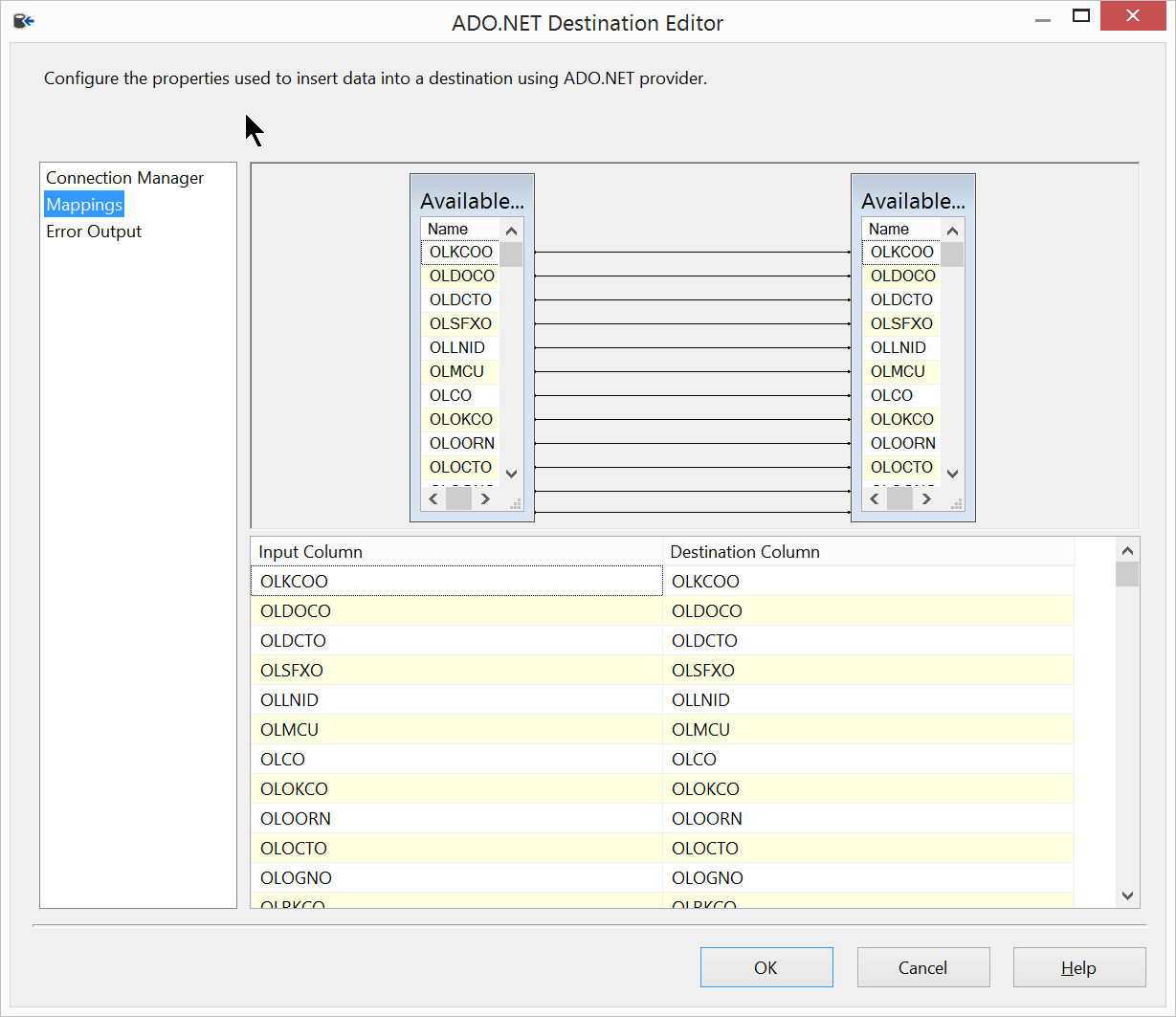Select OLOCTO in left Available list
This screenshot has height=1017, width=1176.
click(460, 468)
